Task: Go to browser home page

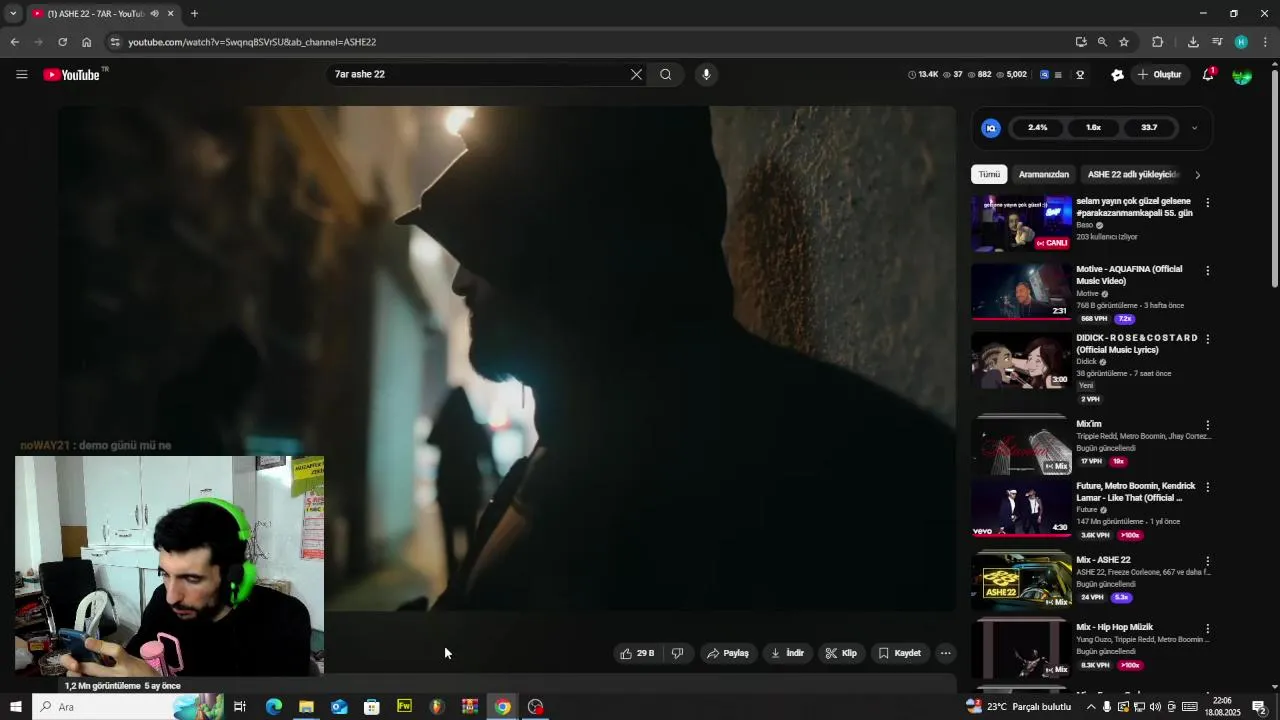Action: tap(86, 42)
